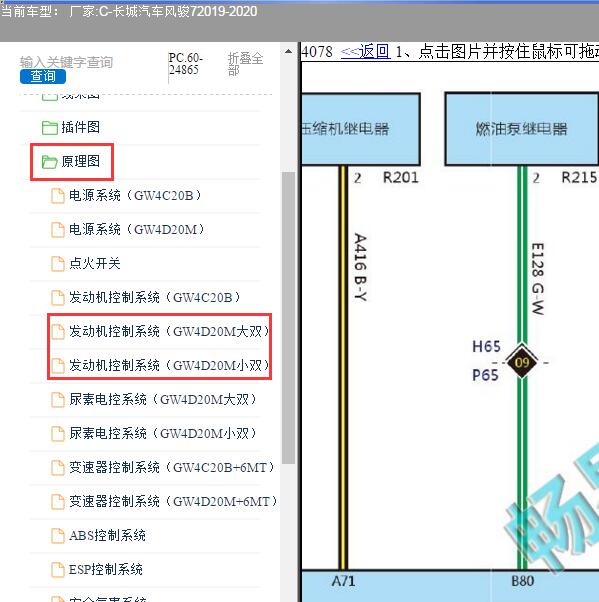599x602 pixels.
Task: Click the A71 terminal label
Action: [343, 581]
